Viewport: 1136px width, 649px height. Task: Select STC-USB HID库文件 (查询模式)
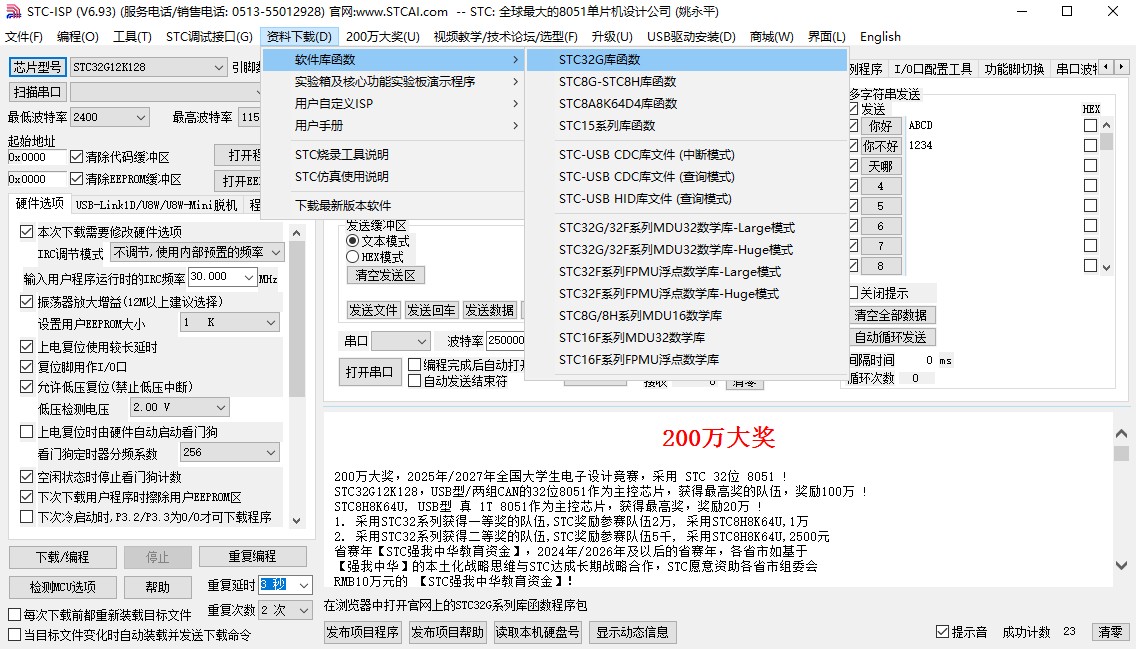point(687,198)
